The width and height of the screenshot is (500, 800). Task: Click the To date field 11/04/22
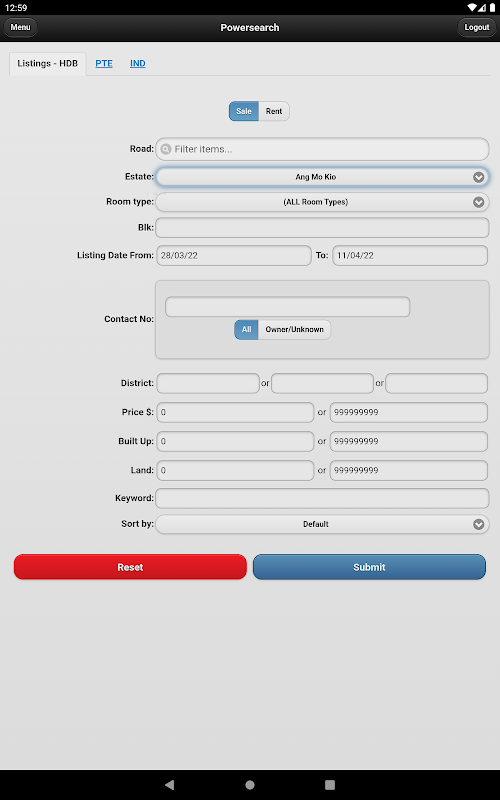(x=410, y=256)
